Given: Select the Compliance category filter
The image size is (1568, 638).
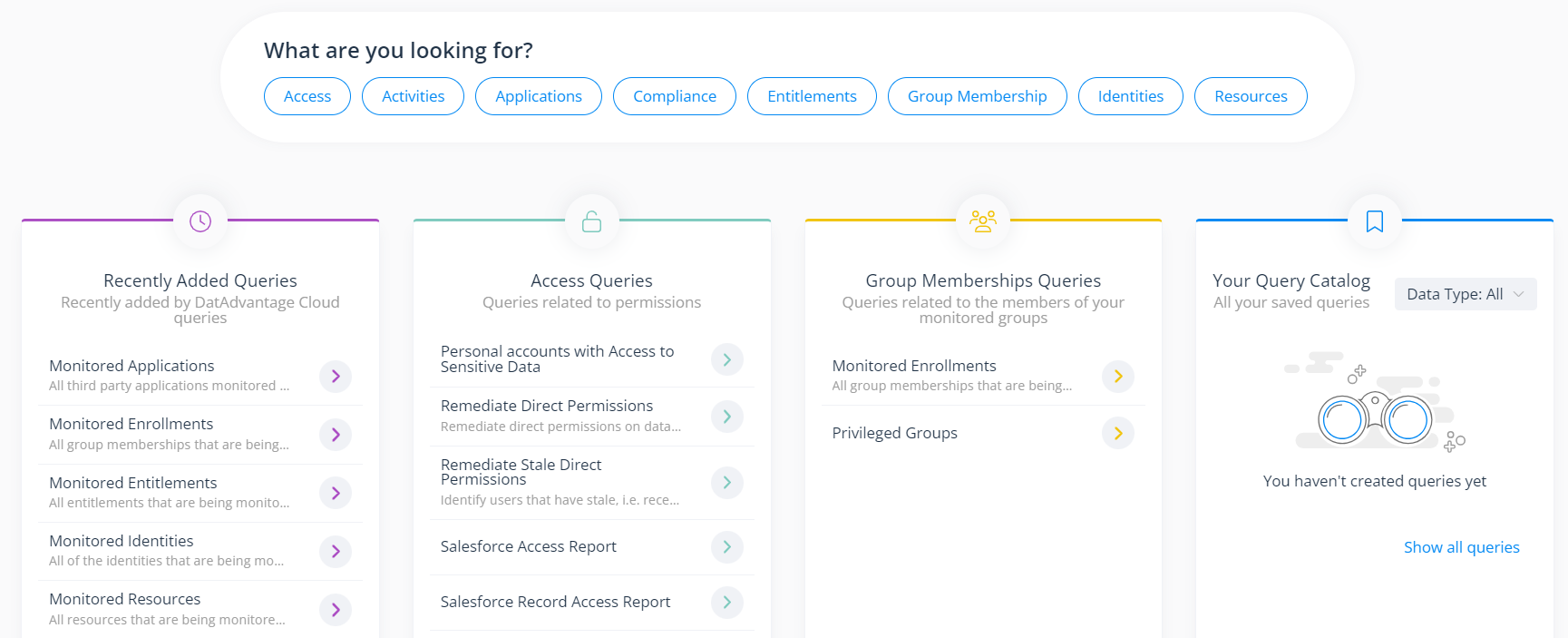Looking at the screenshot, I should coord(674,96).
